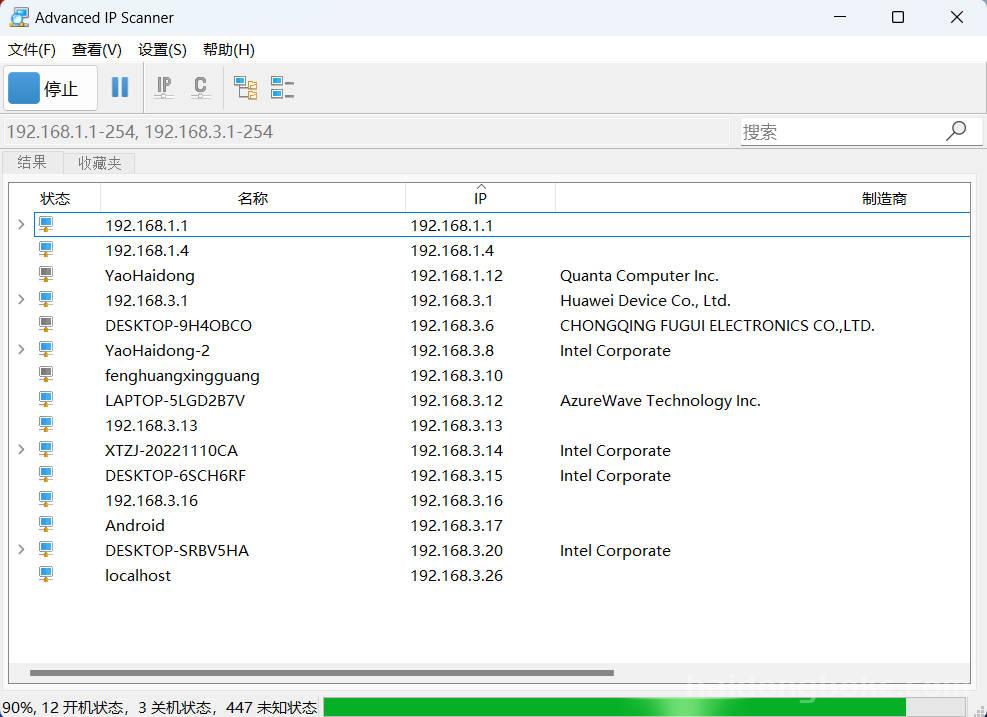
Task: Click the IP toolbar icon
Action: (164, 88)
